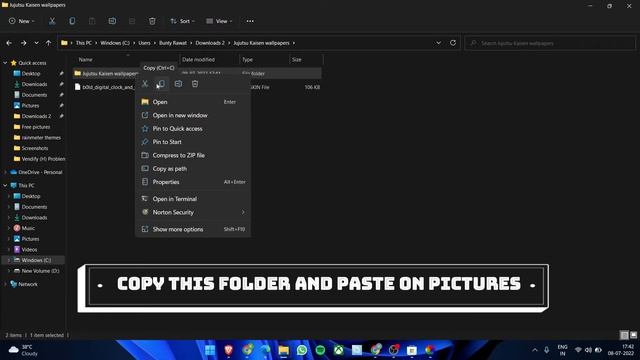Choose Pin to Start

193,142
